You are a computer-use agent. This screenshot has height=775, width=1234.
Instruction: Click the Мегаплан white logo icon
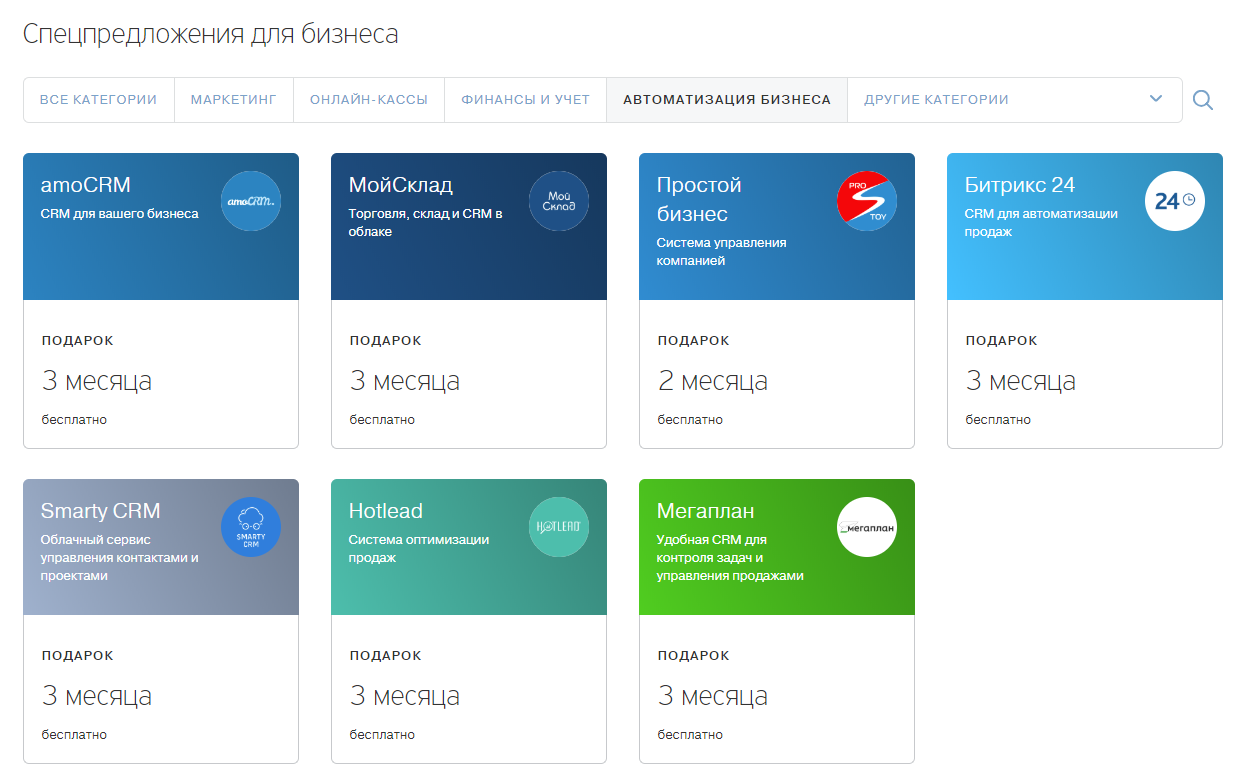pos(867,527)
